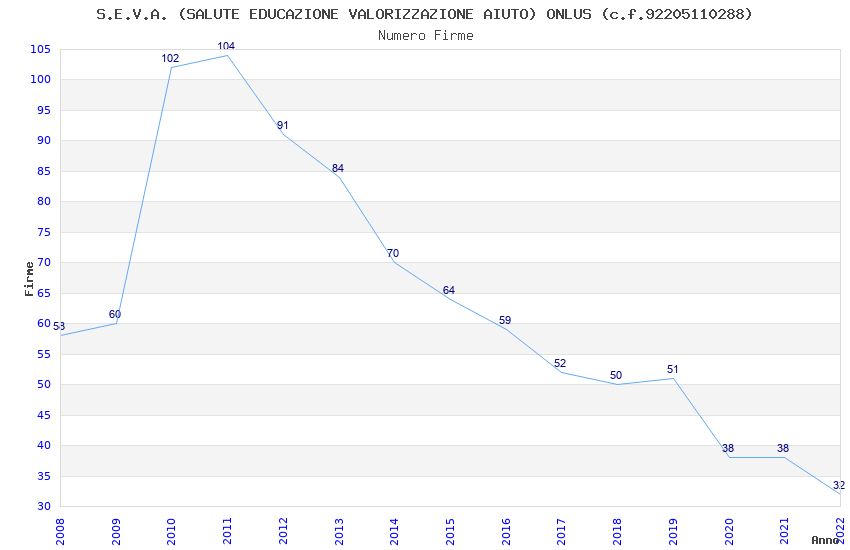The height and width of the screenshot is (550, 850).
Task: Select the 2017 year label
Action: click(x=562, y=532)
